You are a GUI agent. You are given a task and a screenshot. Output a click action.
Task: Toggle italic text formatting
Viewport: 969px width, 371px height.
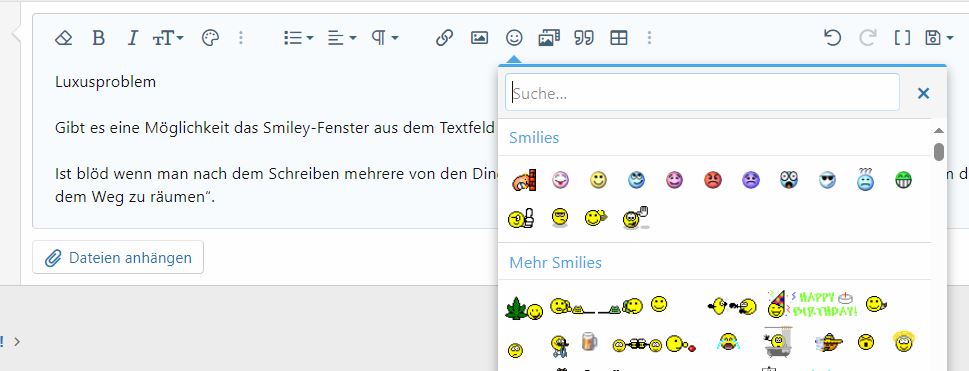[132, 38]
